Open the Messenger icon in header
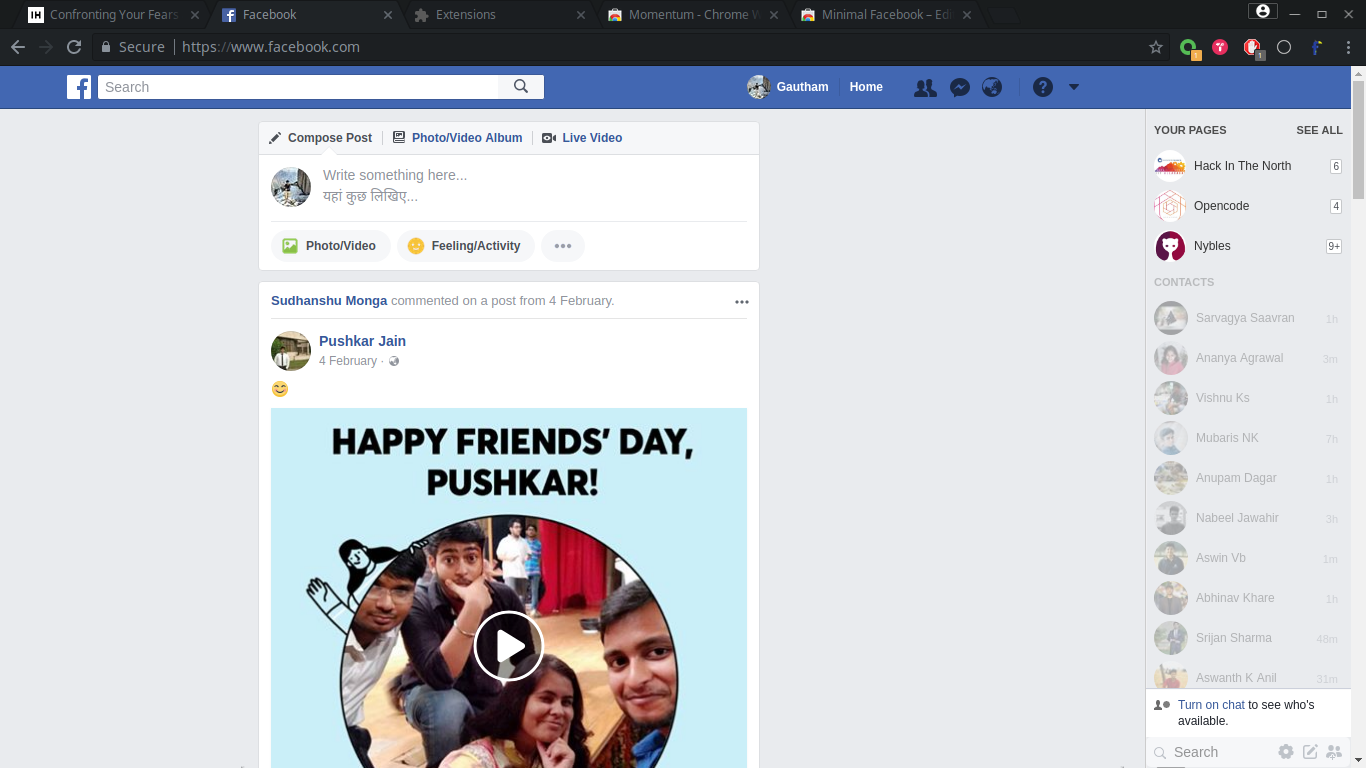This screenshot has height=768, width=1366. pyautogui.click(x=959, y=87)
